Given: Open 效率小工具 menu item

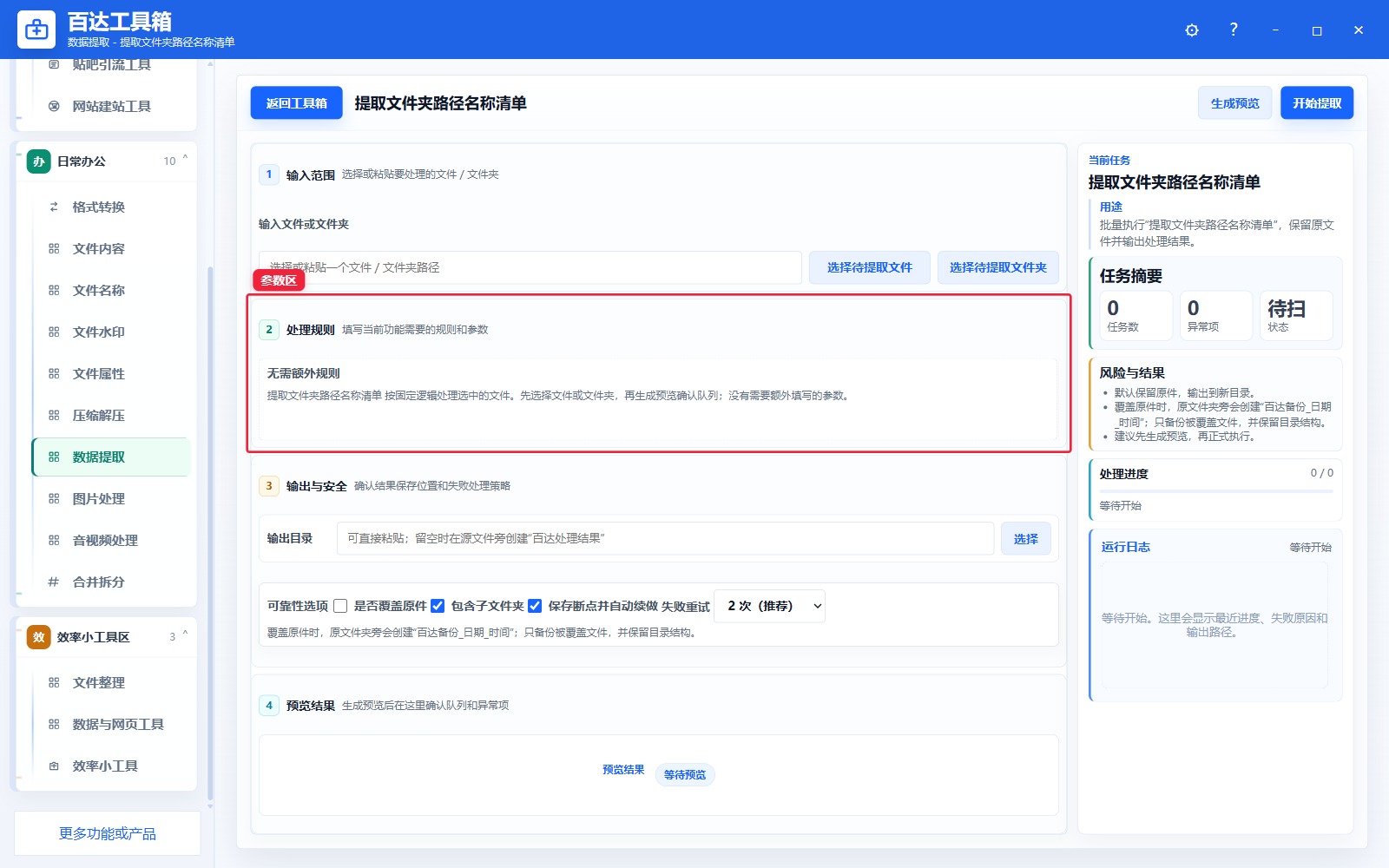Looking at the screenshot, I should (x=111, y=766).
